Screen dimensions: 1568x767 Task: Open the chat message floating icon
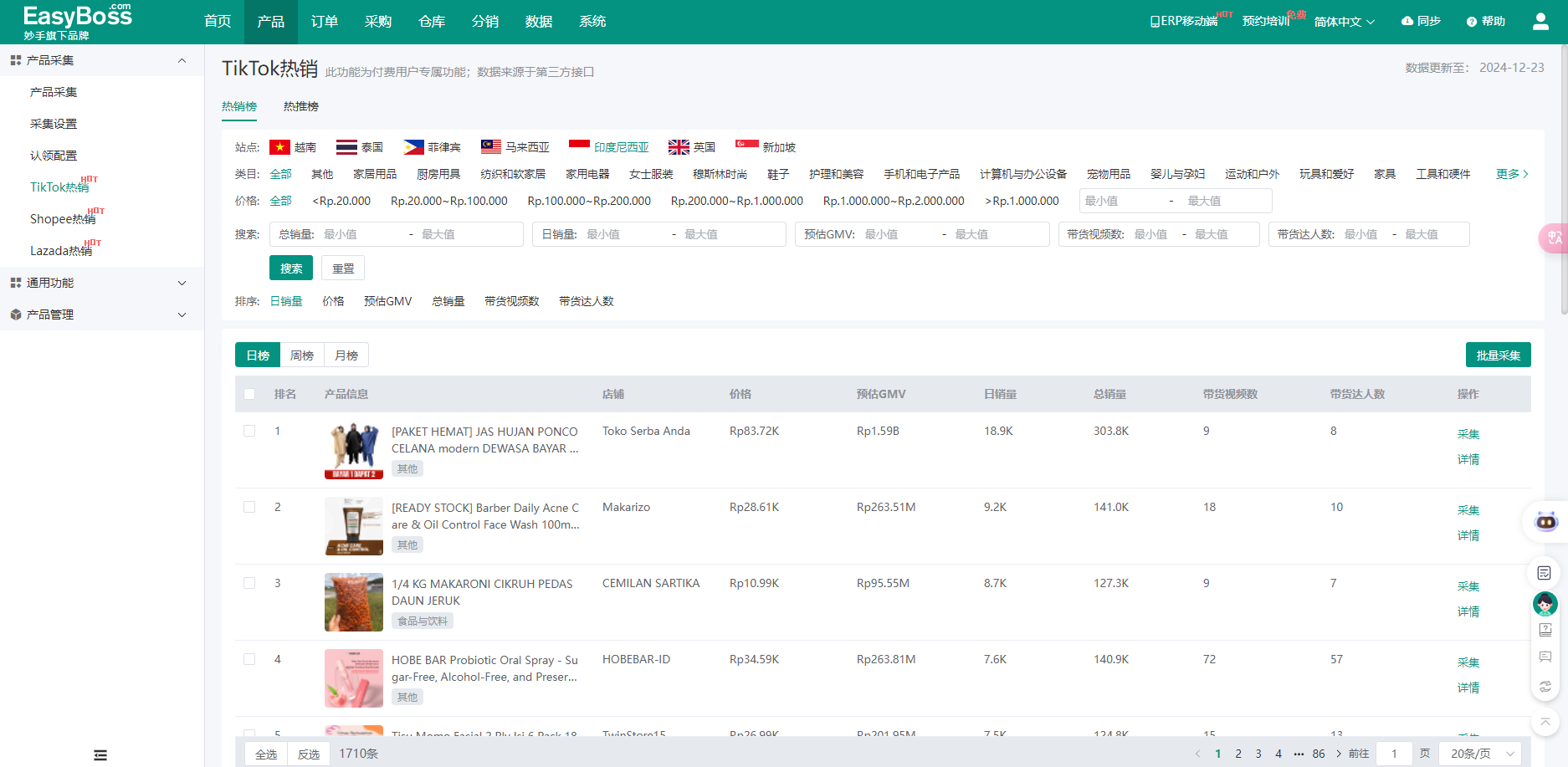pos(1545,657)
